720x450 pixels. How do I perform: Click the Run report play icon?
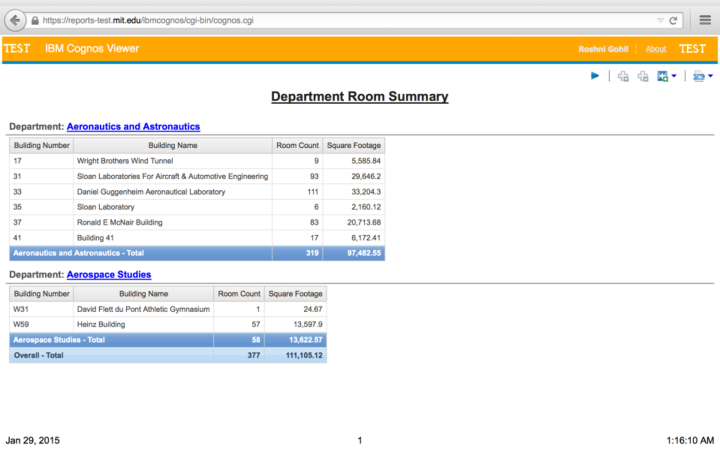[x=595, y=76]
